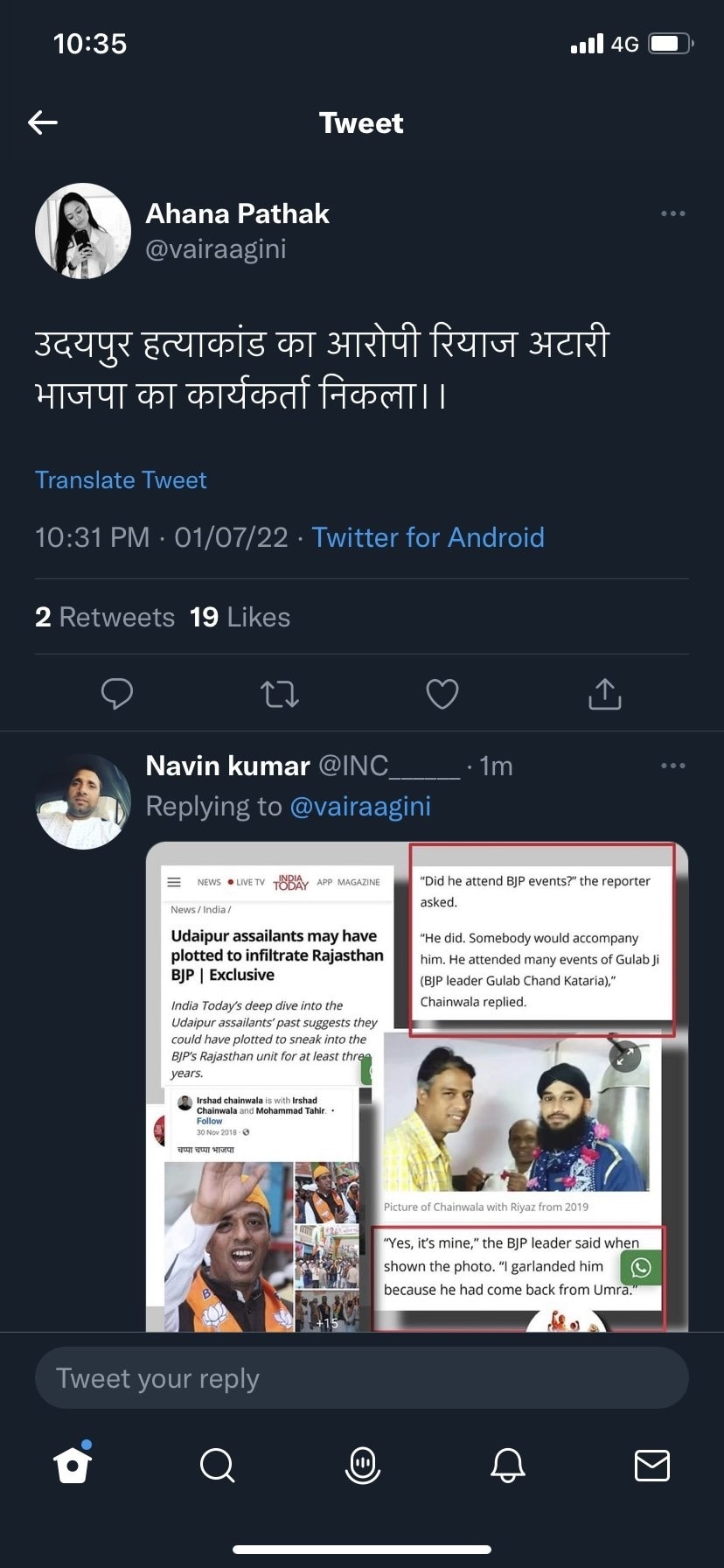Open Messages envelope tab
The image size is (724, 1568).
coord(651,1465)
